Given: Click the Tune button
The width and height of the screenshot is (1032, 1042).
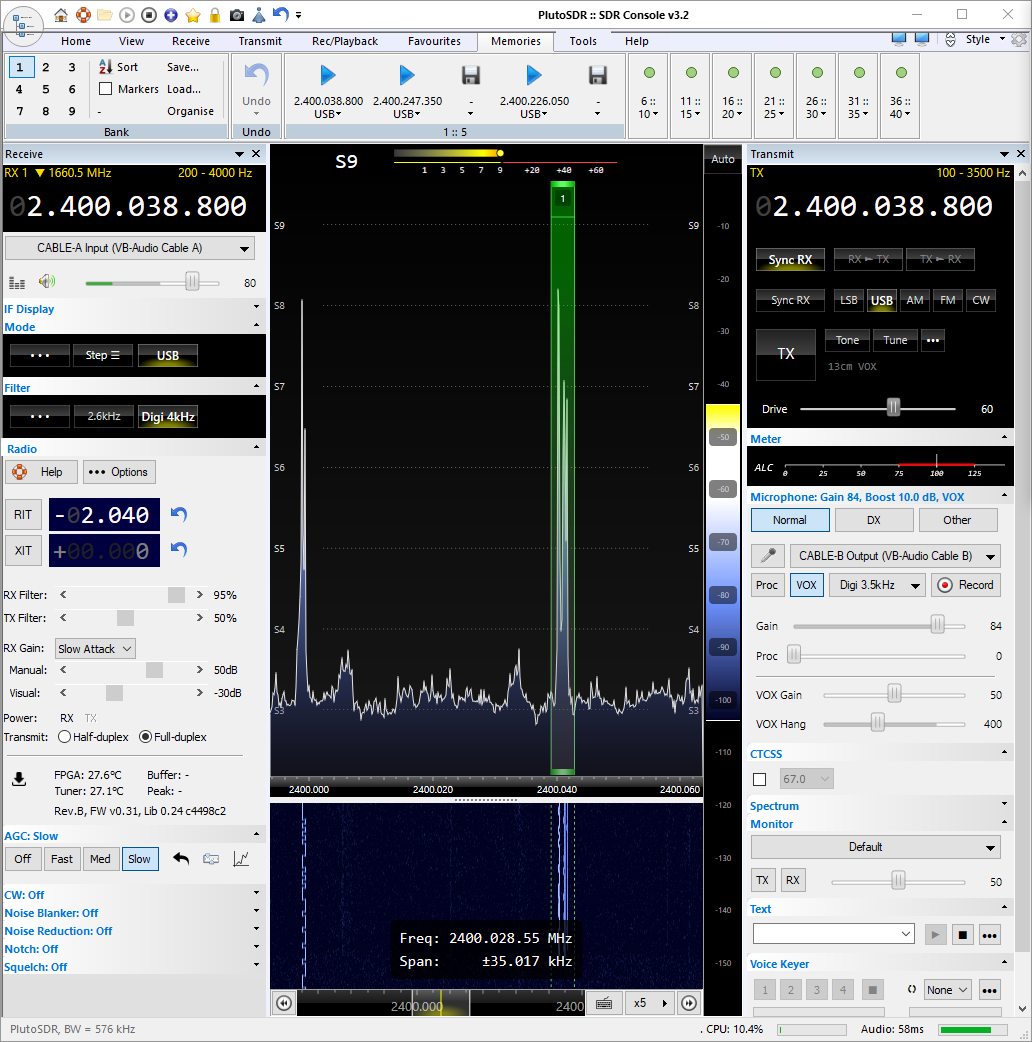Looking at the screenshot, I should 895,340.
